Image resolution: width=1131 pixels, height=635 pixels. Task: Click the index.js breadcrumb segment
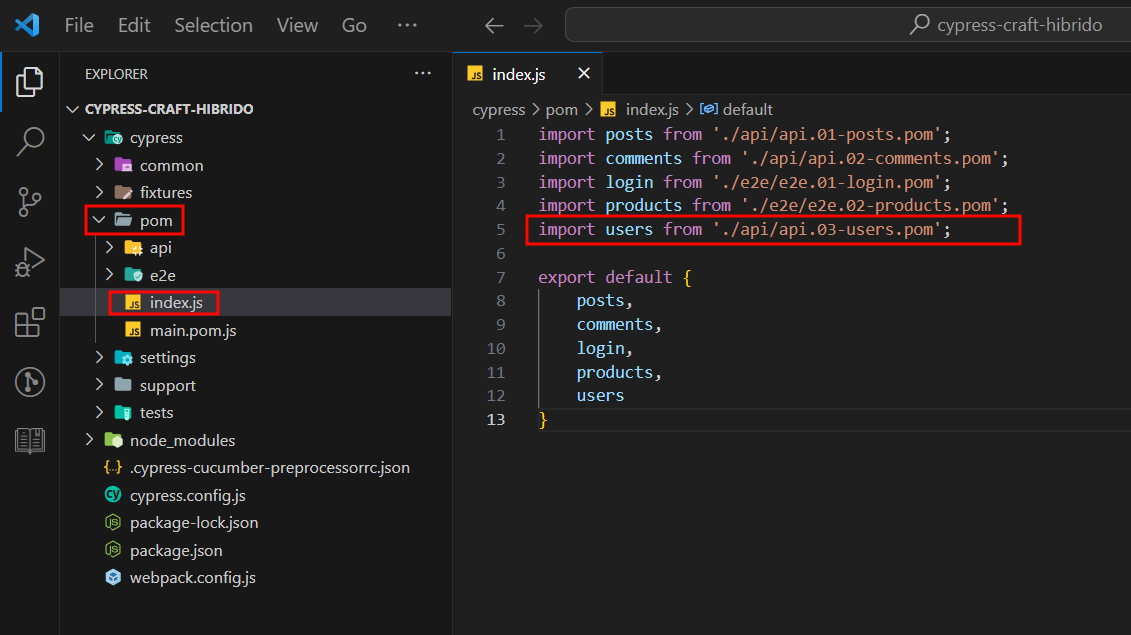[x=652, y=110]
